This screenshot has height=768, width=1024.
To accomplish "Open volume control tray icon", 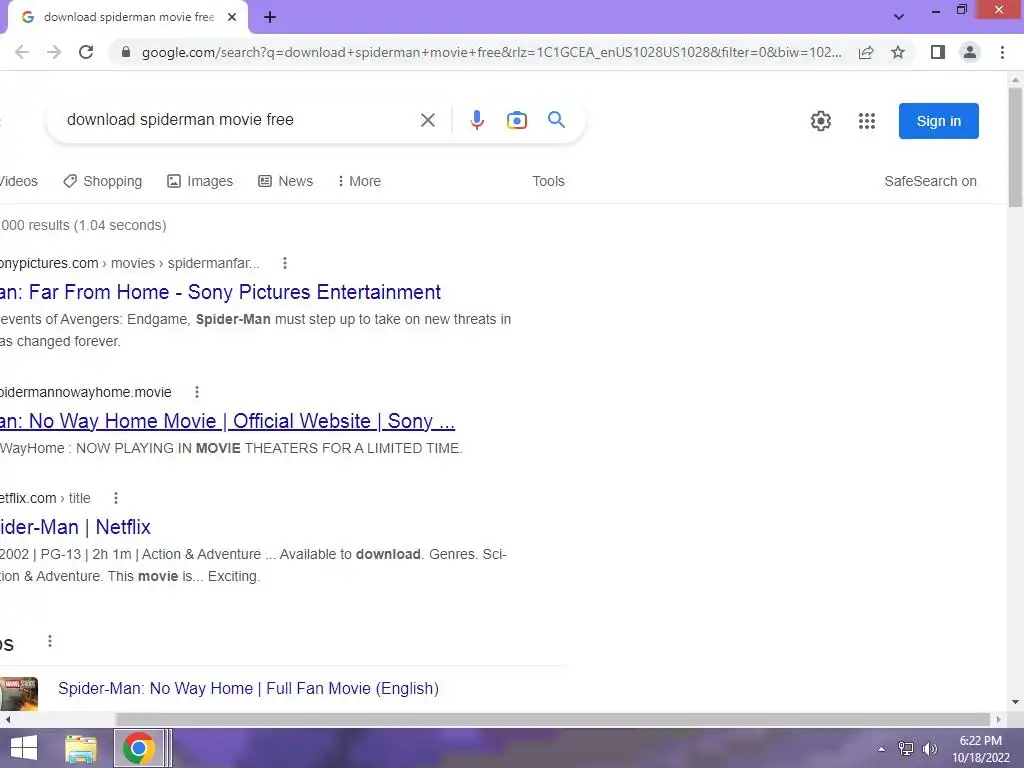I will [929, 749].
